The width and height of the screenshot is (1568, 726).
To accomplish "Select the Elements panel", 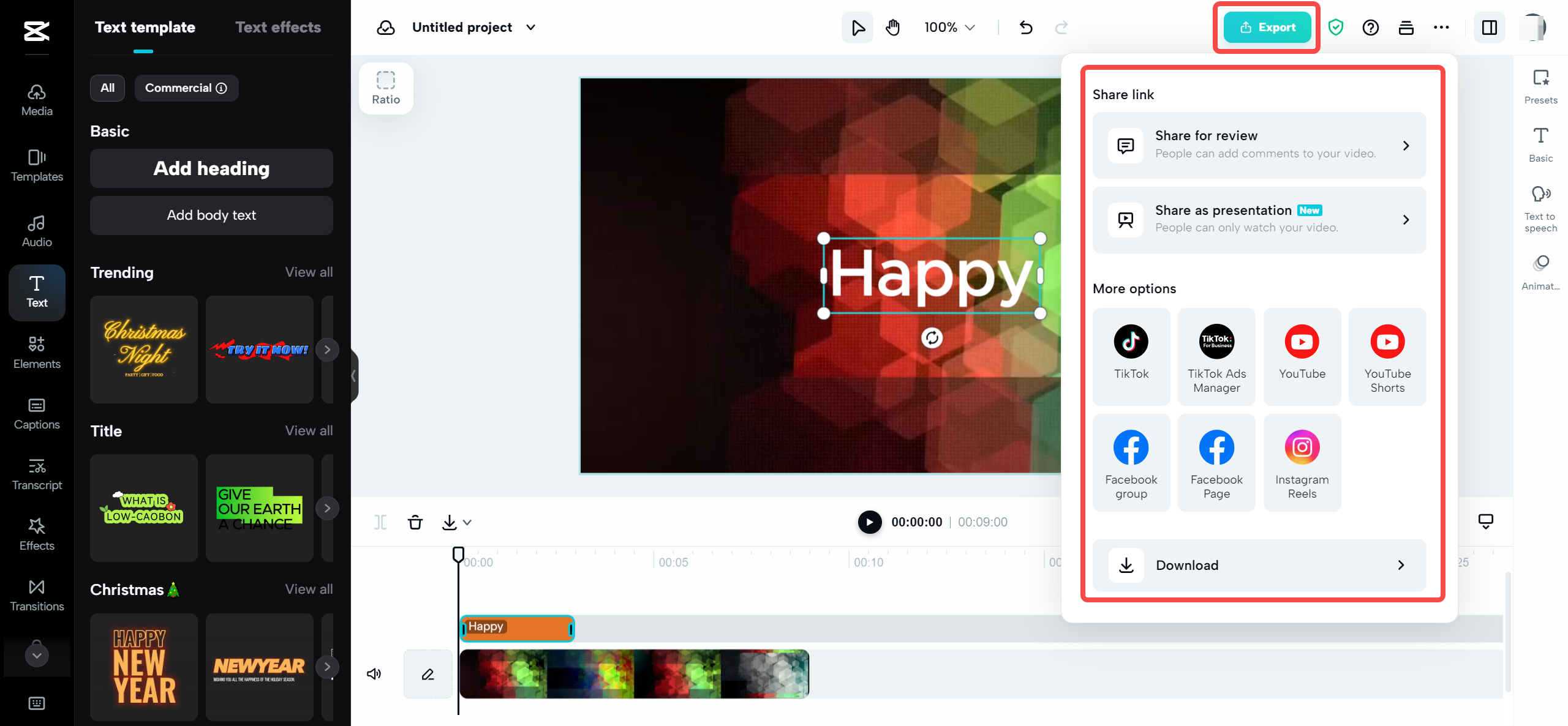I will point(36,352).
